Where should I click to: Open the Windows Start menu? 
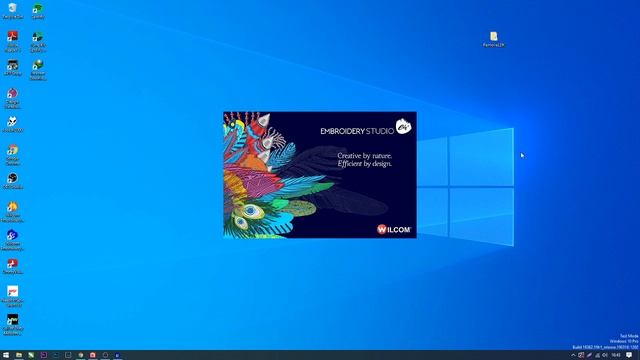6,355
